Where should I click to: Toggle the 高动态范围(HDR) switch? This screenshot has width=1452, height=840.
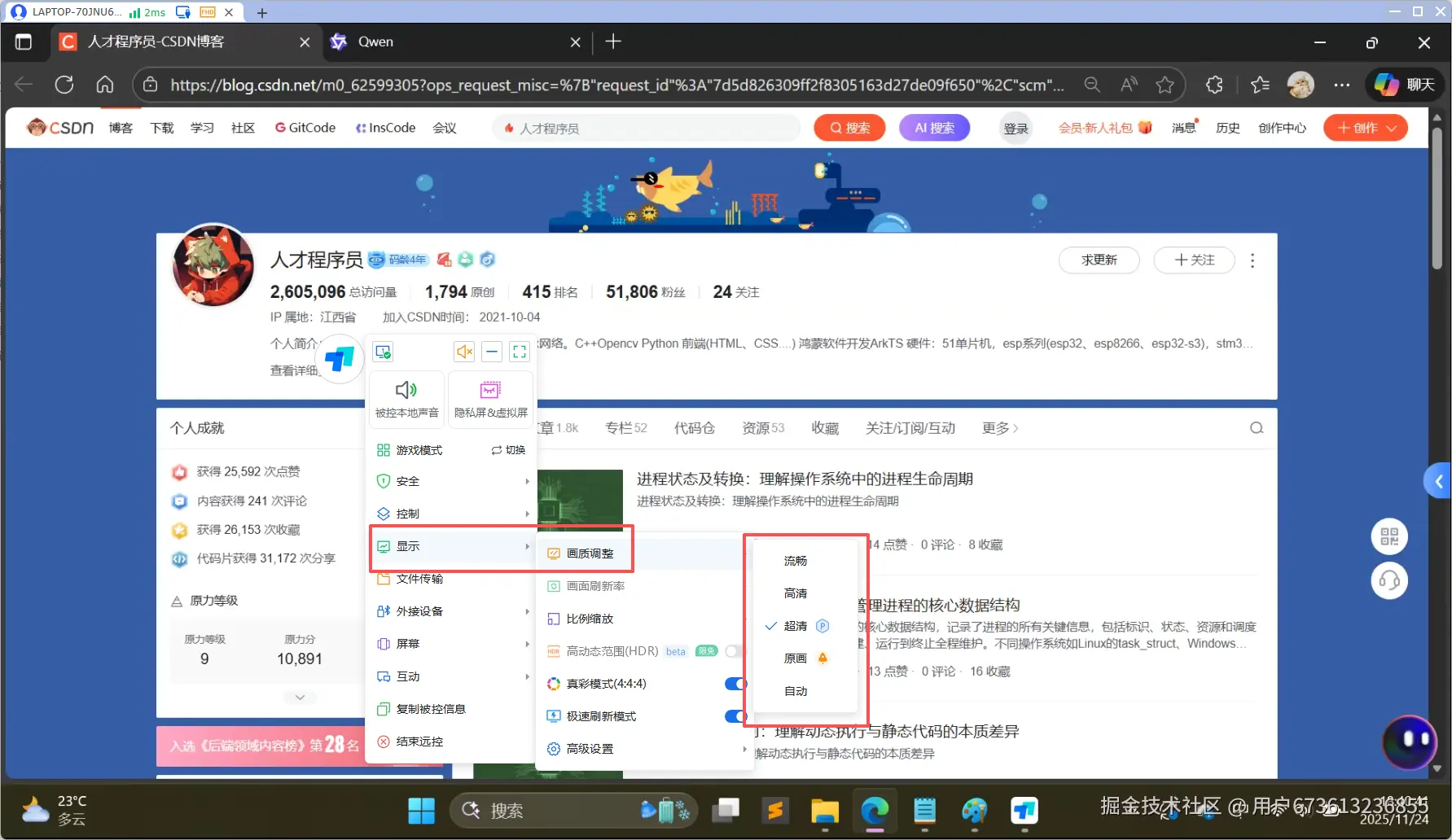[735, 651]
